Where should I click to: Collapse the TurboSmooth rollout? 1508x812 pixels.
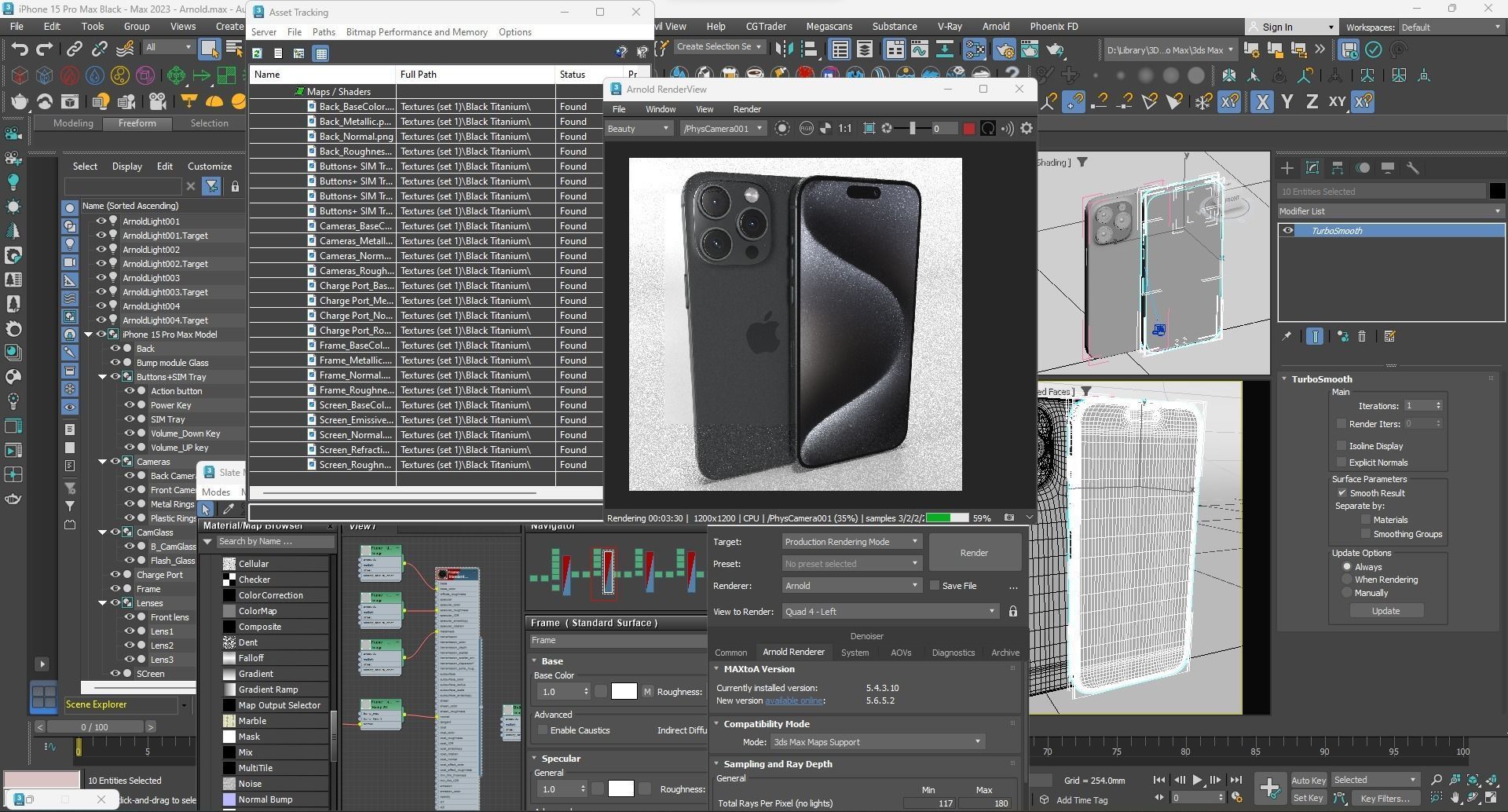coord(1285,379)
